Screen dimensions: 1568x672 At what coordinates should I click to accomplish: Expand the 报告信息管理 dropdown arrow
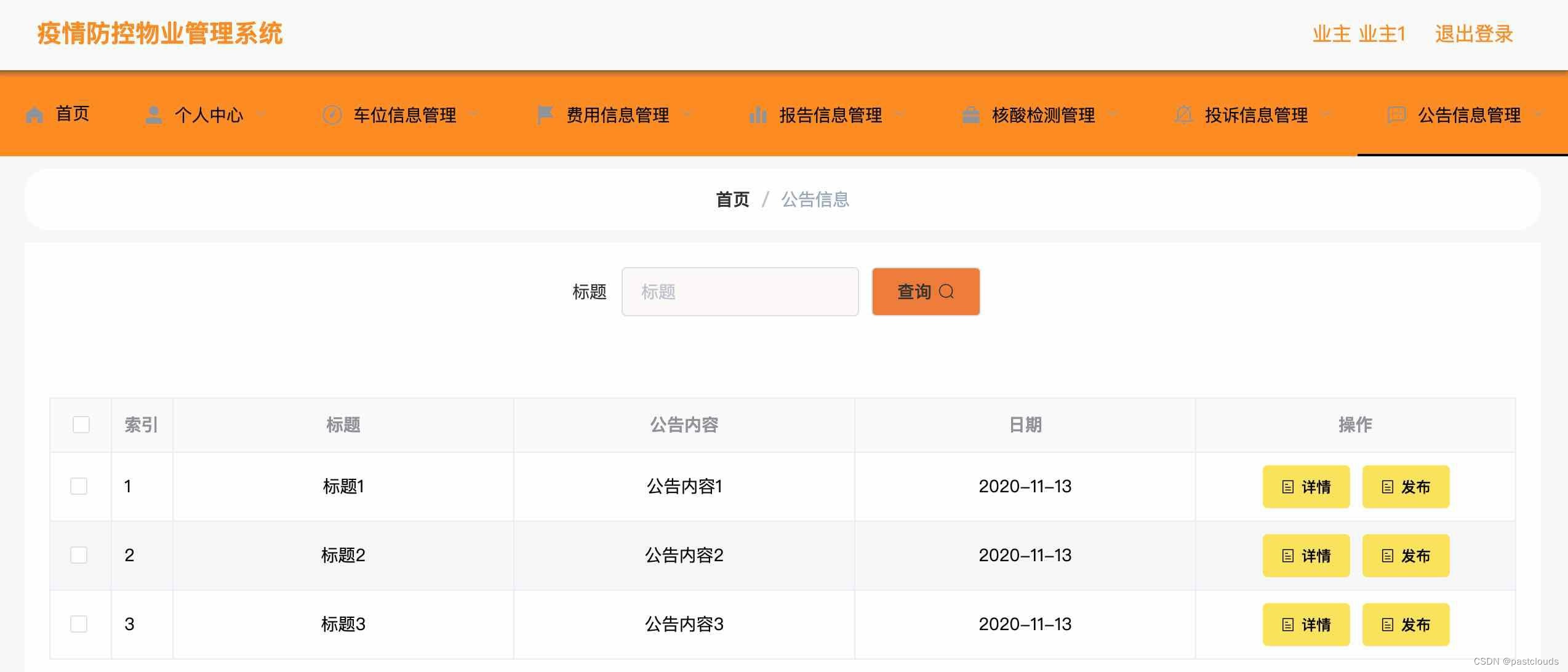[900, 114]
